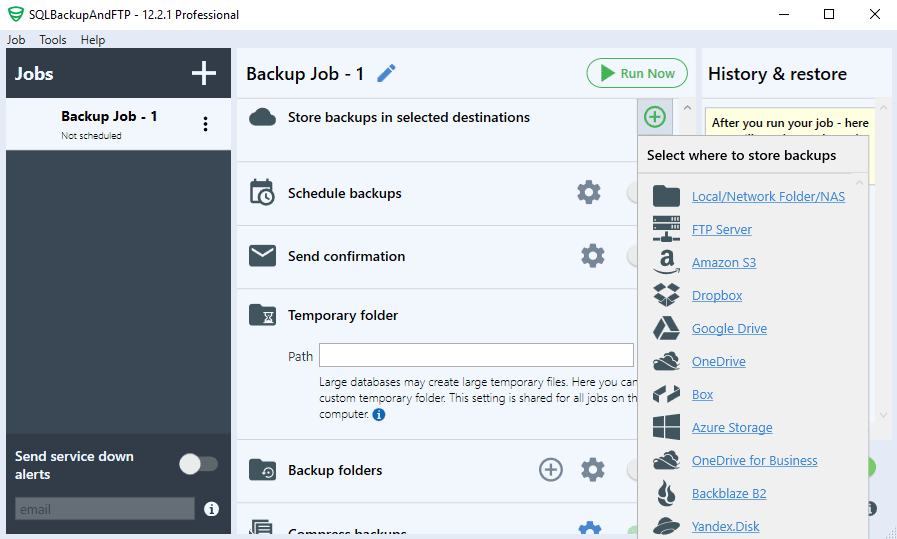Click the Google Drive logo icon

click(x=666, y=328)
